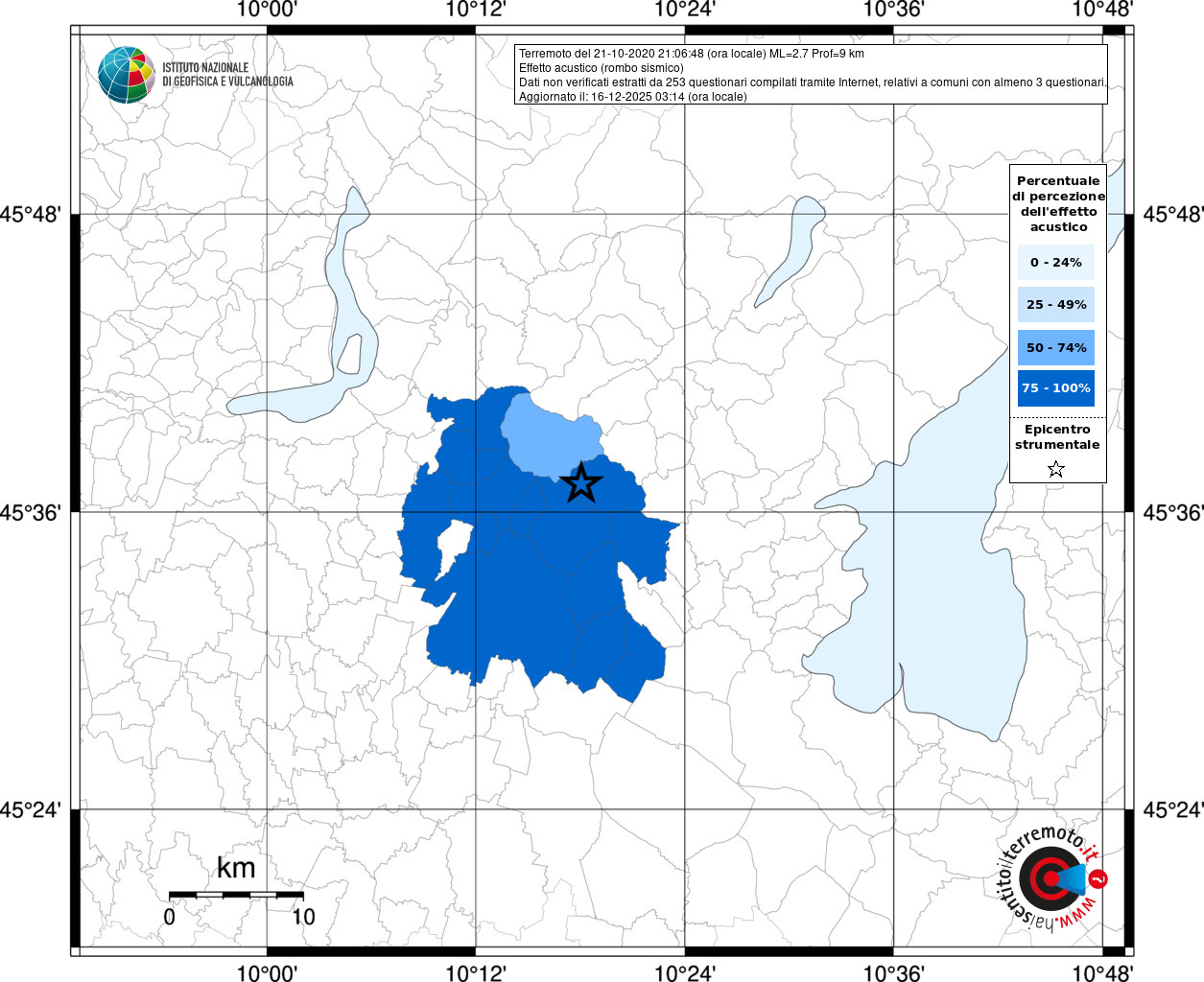Click the right axis label 45°36'
This screenshot has width=1204, height=982.
[x=1172, y=512]
